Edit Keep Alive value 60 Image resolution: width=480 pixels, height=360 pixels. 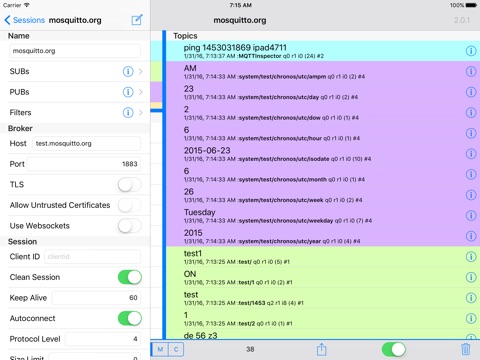(x=96, y=298)
